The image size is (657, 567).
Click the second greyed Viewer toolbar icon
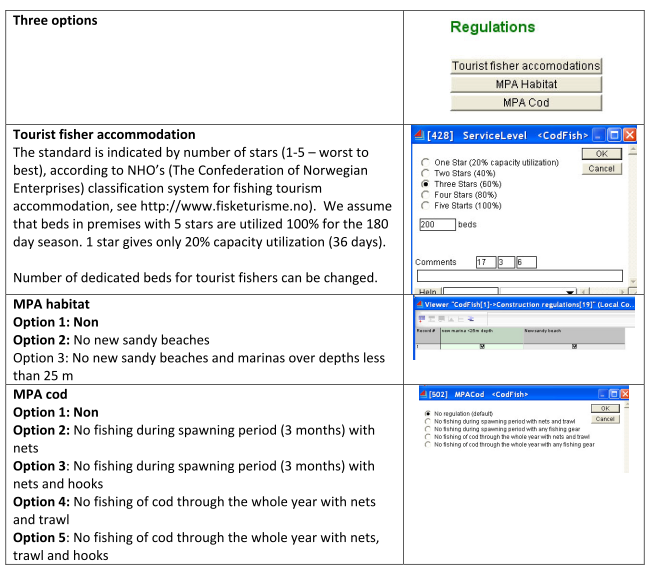[432, 319]
